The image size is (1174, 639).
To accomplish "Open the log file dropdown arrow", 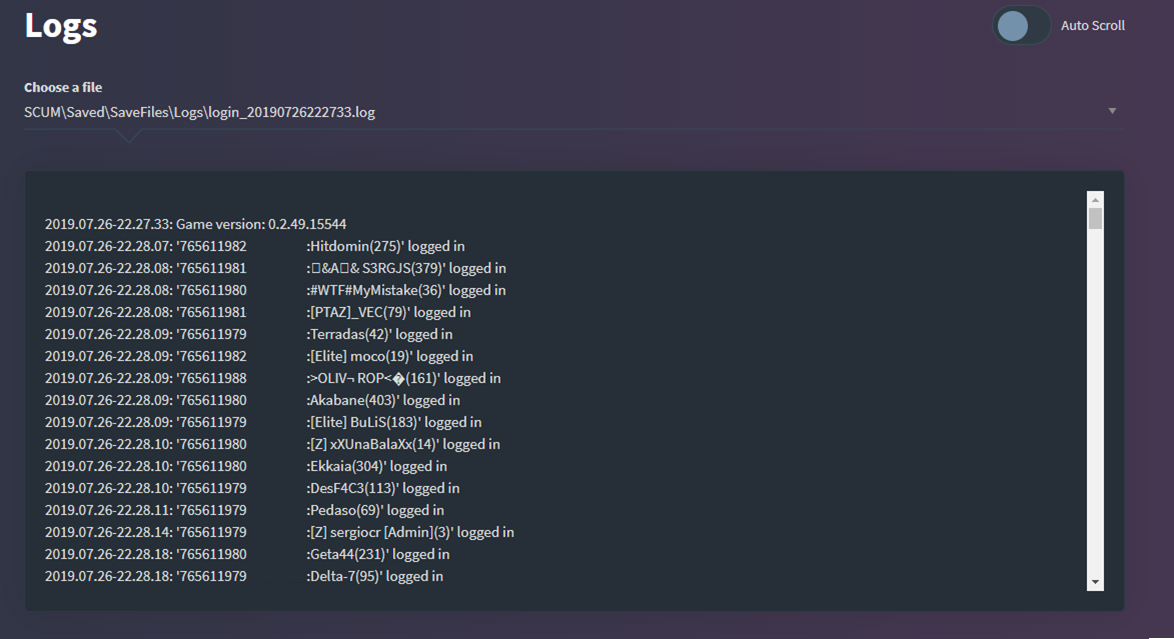I will pos(1112,111).
